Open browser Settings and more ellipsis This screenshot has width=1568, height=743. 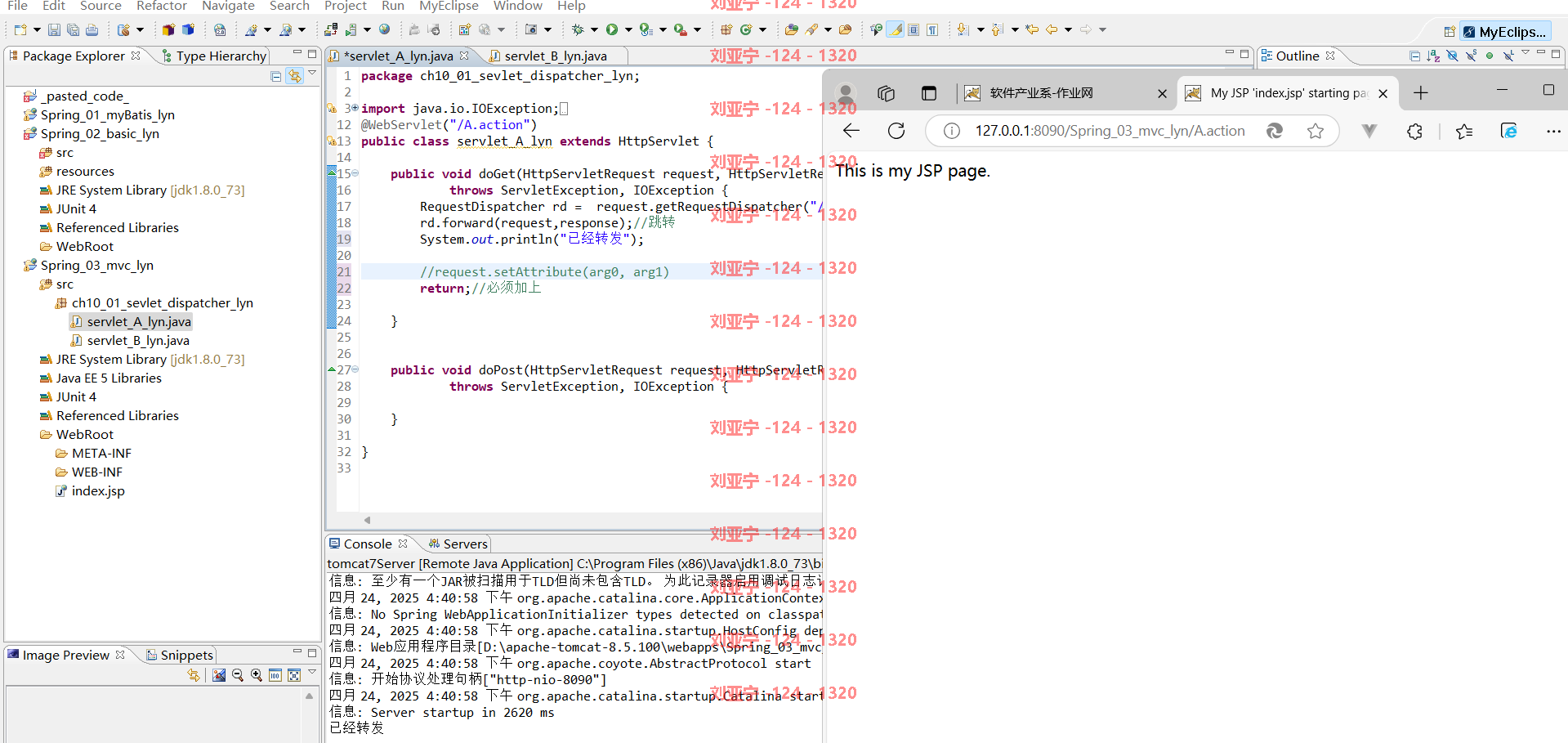[x=1553, y=131]
